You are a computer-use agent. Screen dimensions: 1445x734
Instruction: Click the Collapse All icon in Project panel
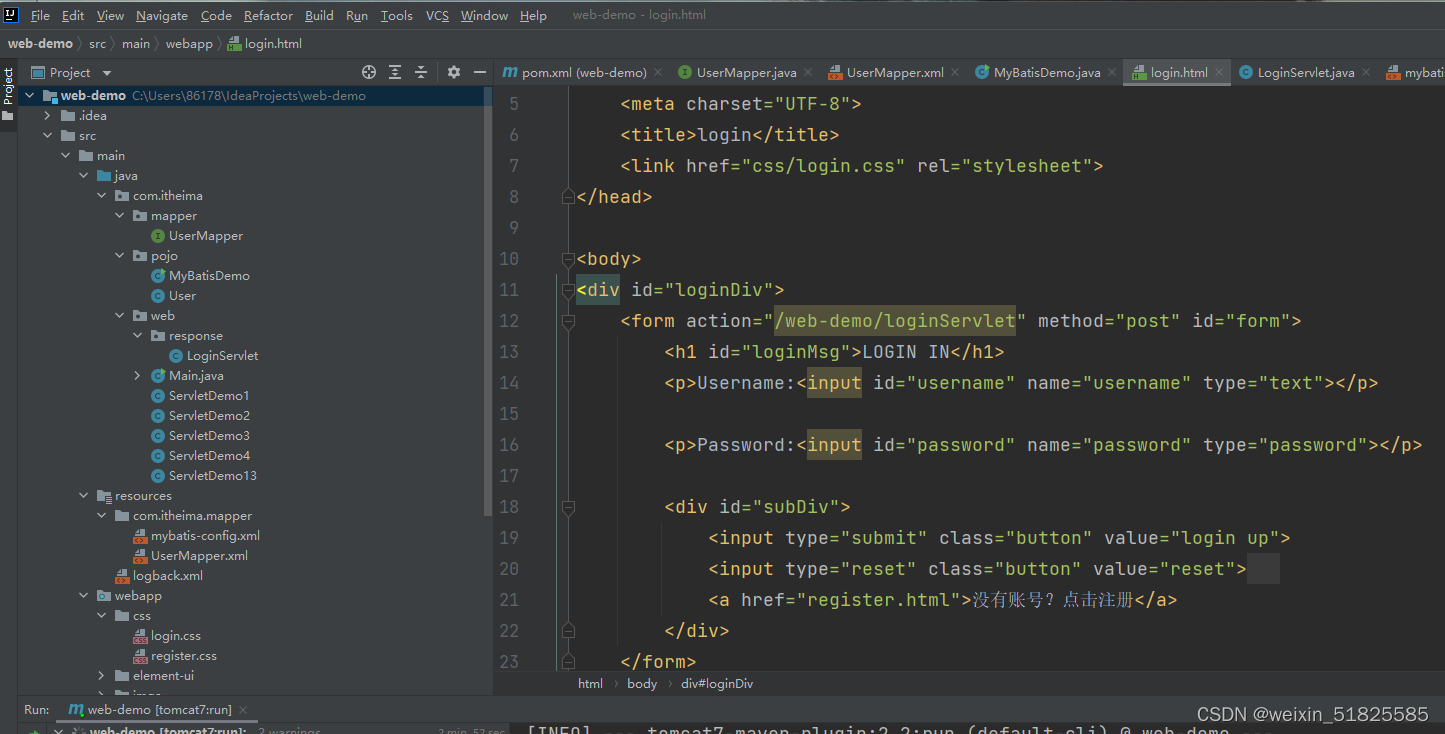[421, 72]
